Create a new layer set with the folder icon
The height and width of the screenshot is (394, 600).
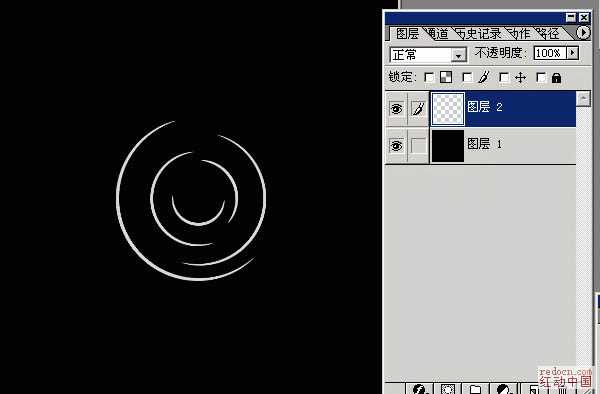tap(475, 389)
